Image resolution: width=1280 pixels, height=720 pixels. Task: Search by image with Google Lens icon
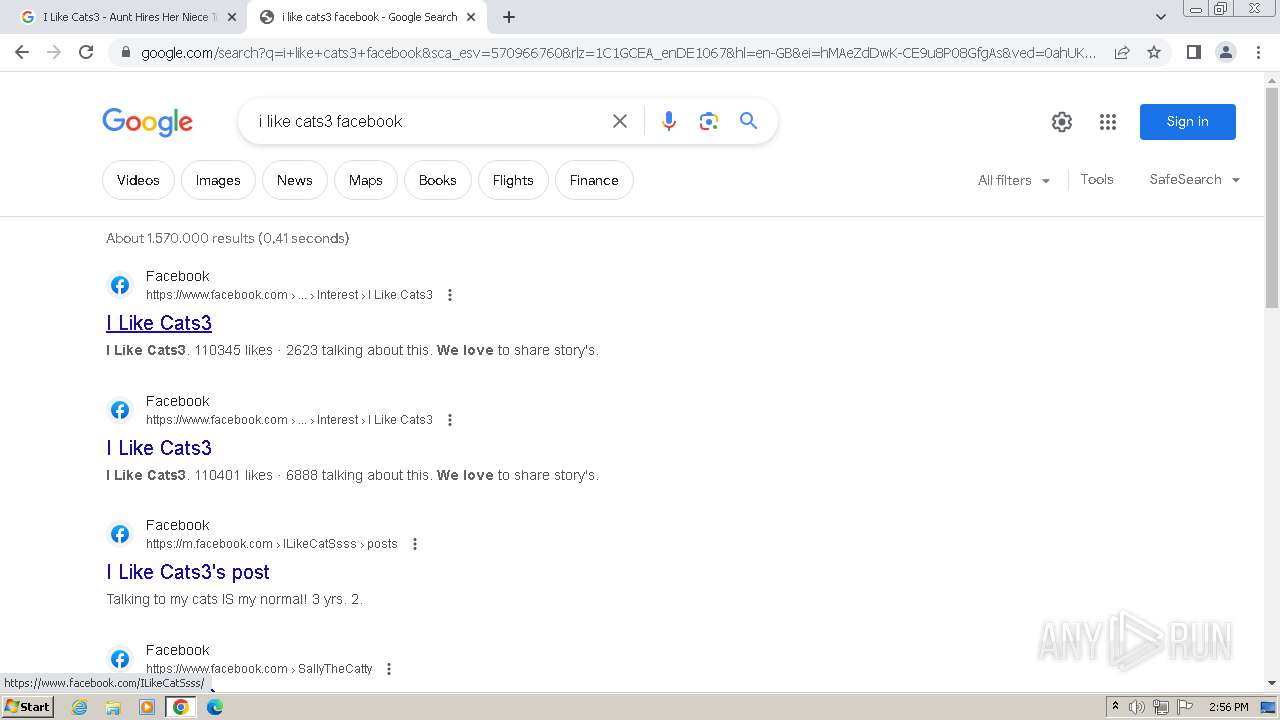709,121
